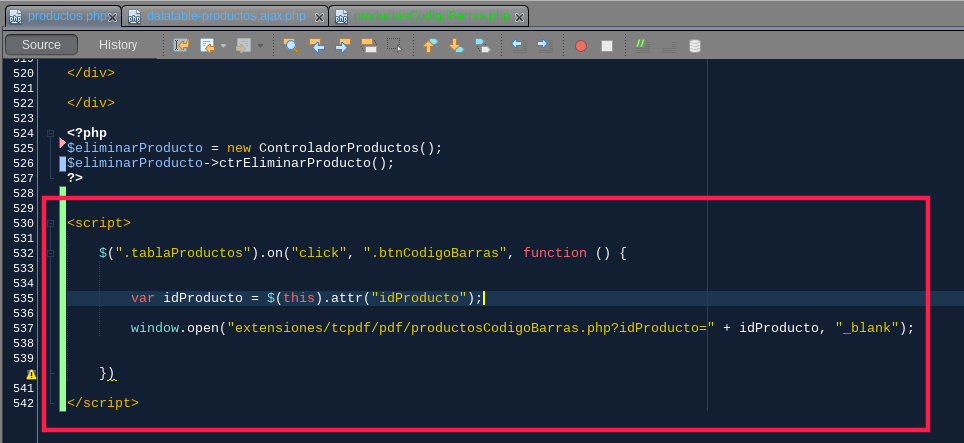Toggle Highlight Search icon
964x443 pixels.
click(x=368, y=45)
